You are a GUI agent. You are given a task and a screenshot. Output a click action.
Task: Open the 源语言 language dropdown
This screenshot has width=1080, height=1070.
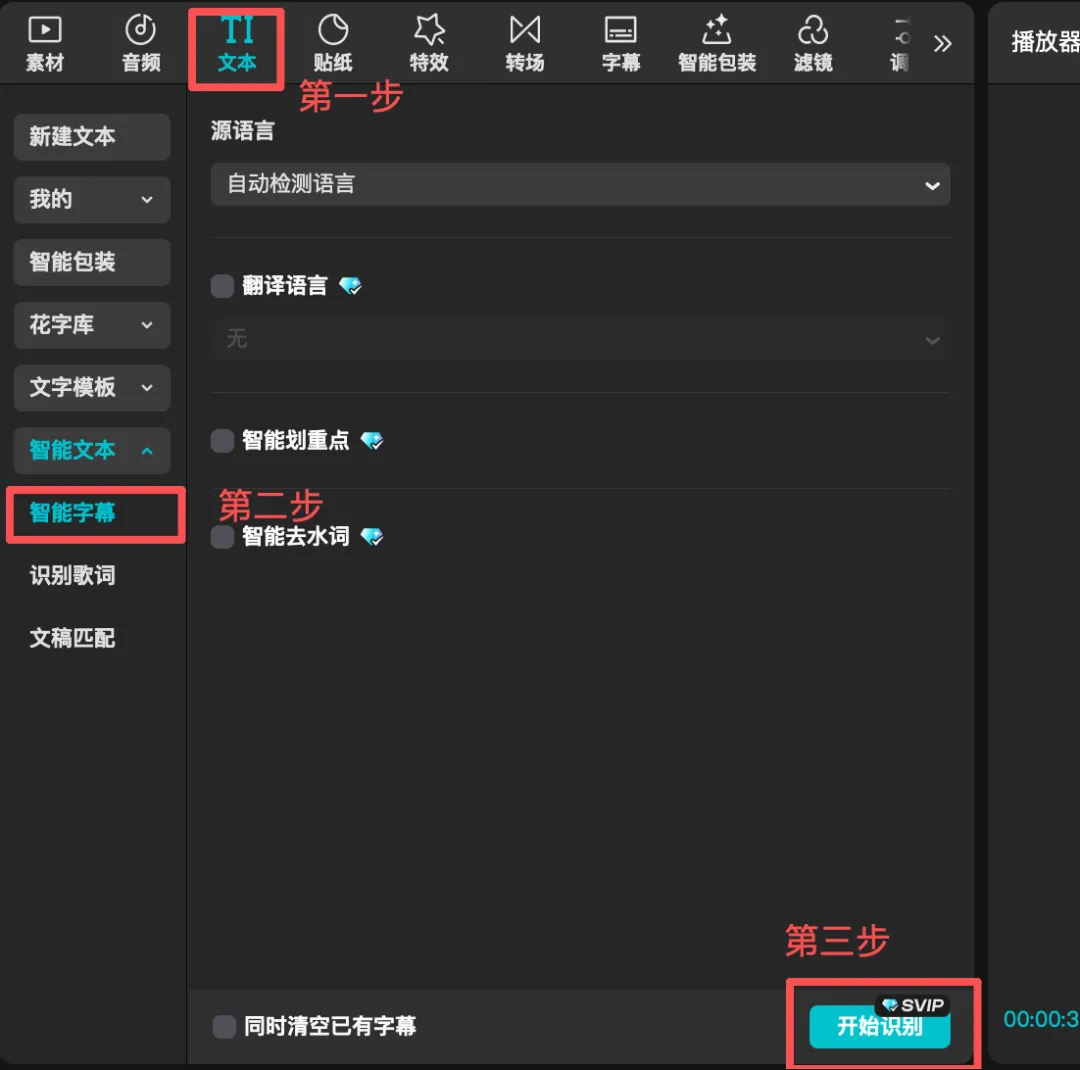580,185
